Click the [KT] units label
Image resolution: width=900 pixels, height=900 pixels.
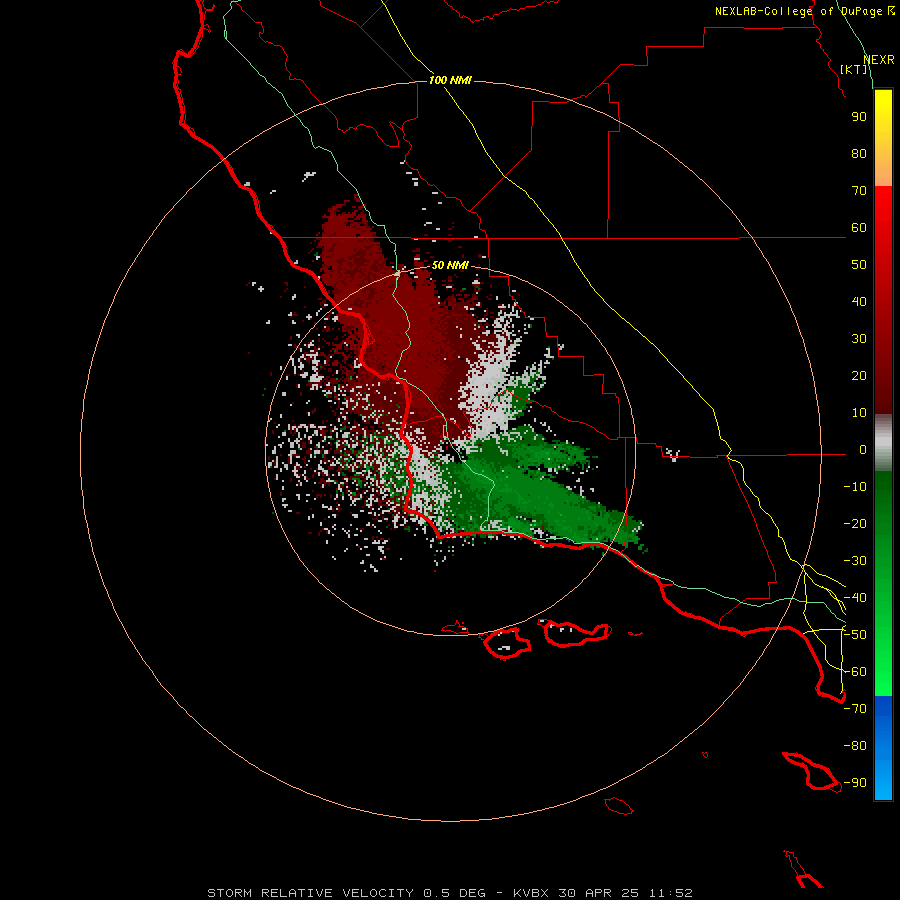click(854, 69)
